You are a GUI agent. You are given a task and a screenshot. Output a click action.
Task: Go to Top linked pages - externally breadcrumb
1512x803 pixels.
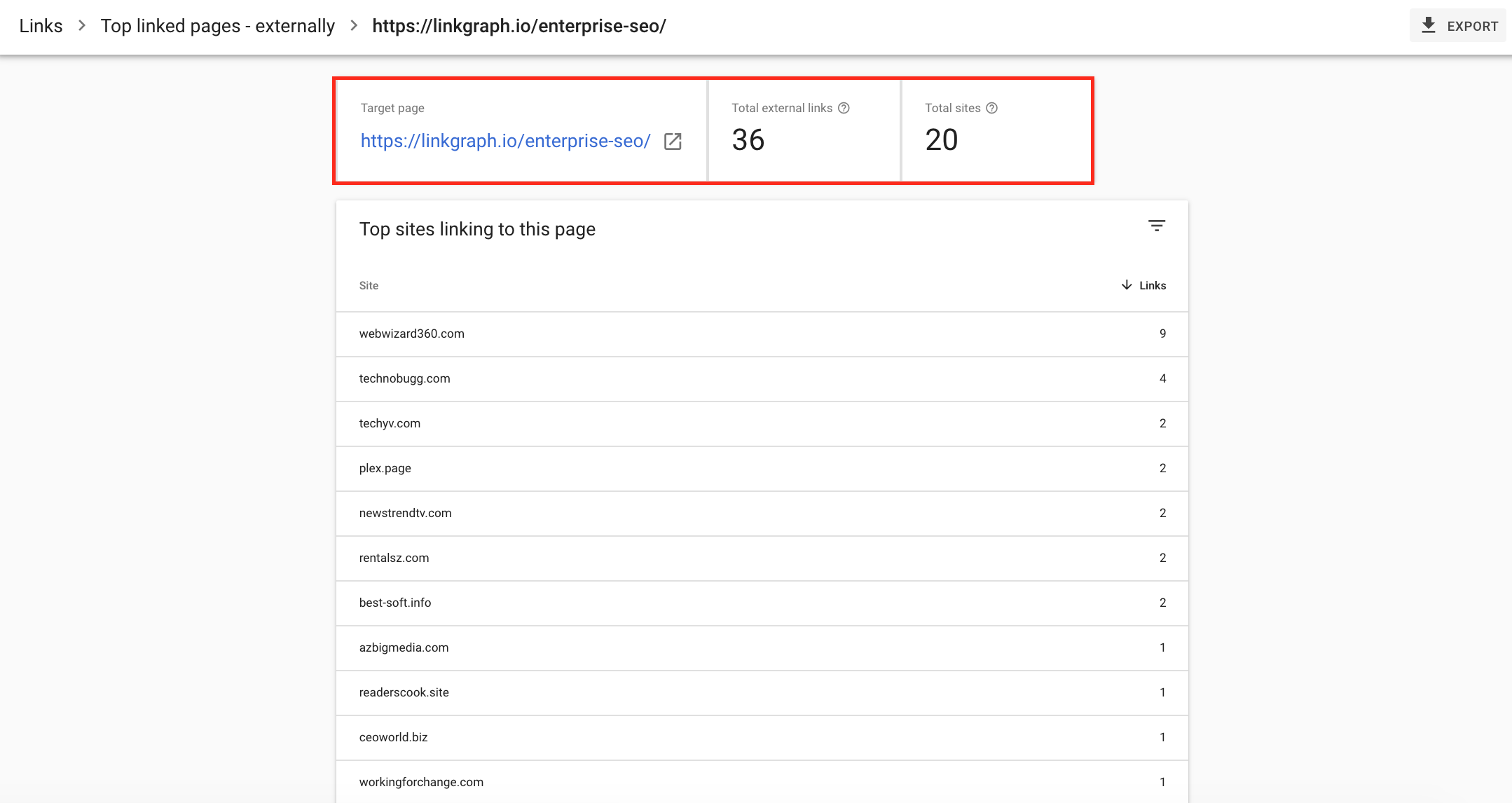coord(218,26)
